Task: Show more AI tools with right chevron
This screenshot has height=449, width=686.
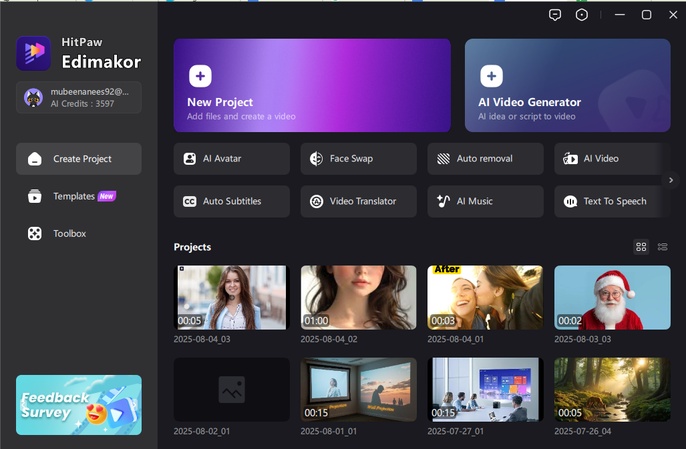Action: coord(671,180)
